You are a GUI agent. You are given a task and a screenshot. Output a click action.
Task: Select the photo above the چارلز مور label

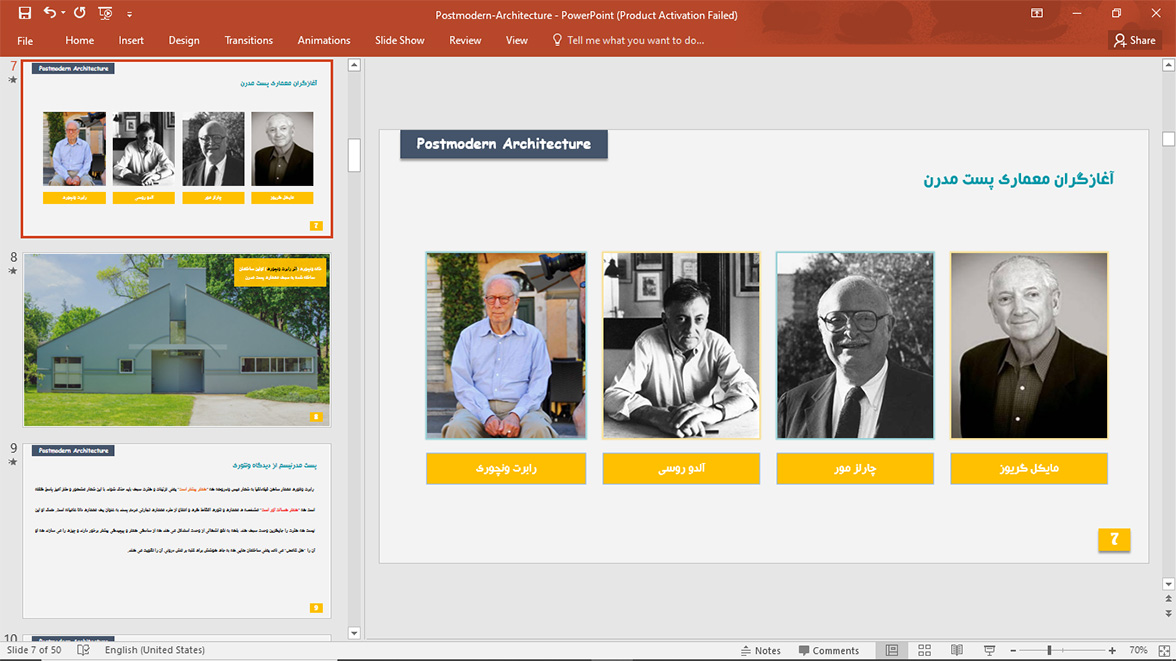(x=855, y=345)
